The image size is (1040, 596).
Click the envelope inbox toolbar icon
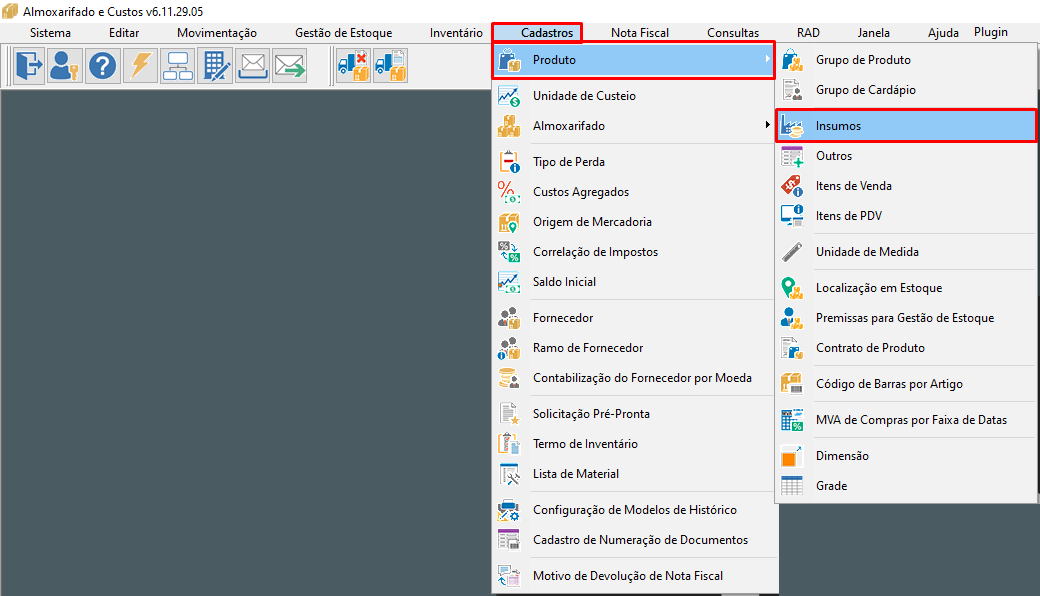point(253,66)
